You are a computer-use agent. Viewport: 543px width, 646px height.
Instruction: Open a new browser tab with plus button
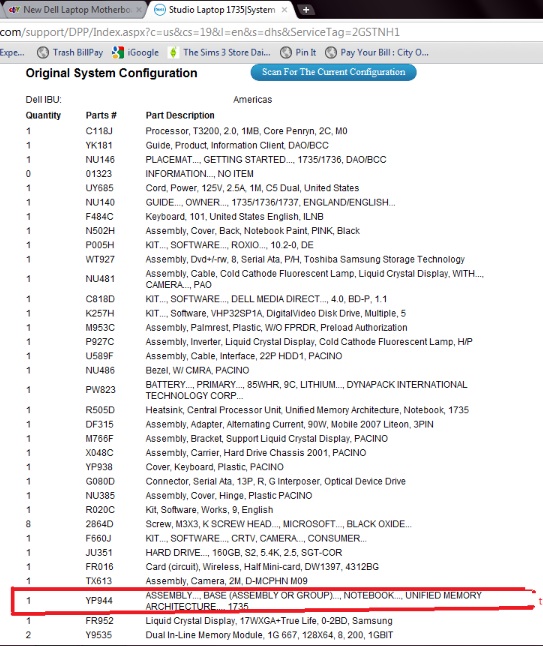[306, 10]
